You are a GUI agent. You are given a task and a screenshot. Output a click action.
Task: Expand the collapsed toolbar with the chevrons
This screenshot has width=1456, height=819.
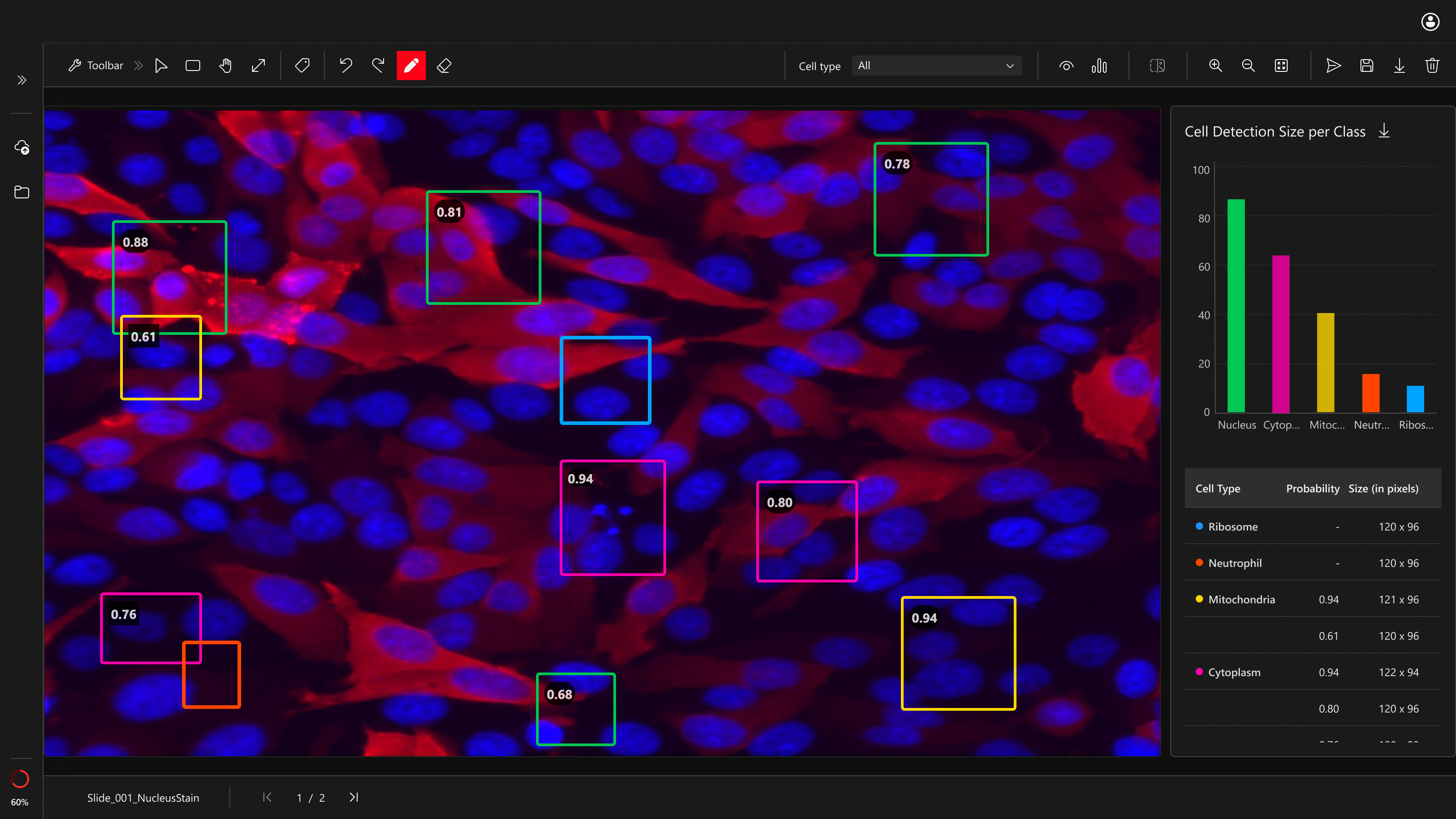point(137,65)
